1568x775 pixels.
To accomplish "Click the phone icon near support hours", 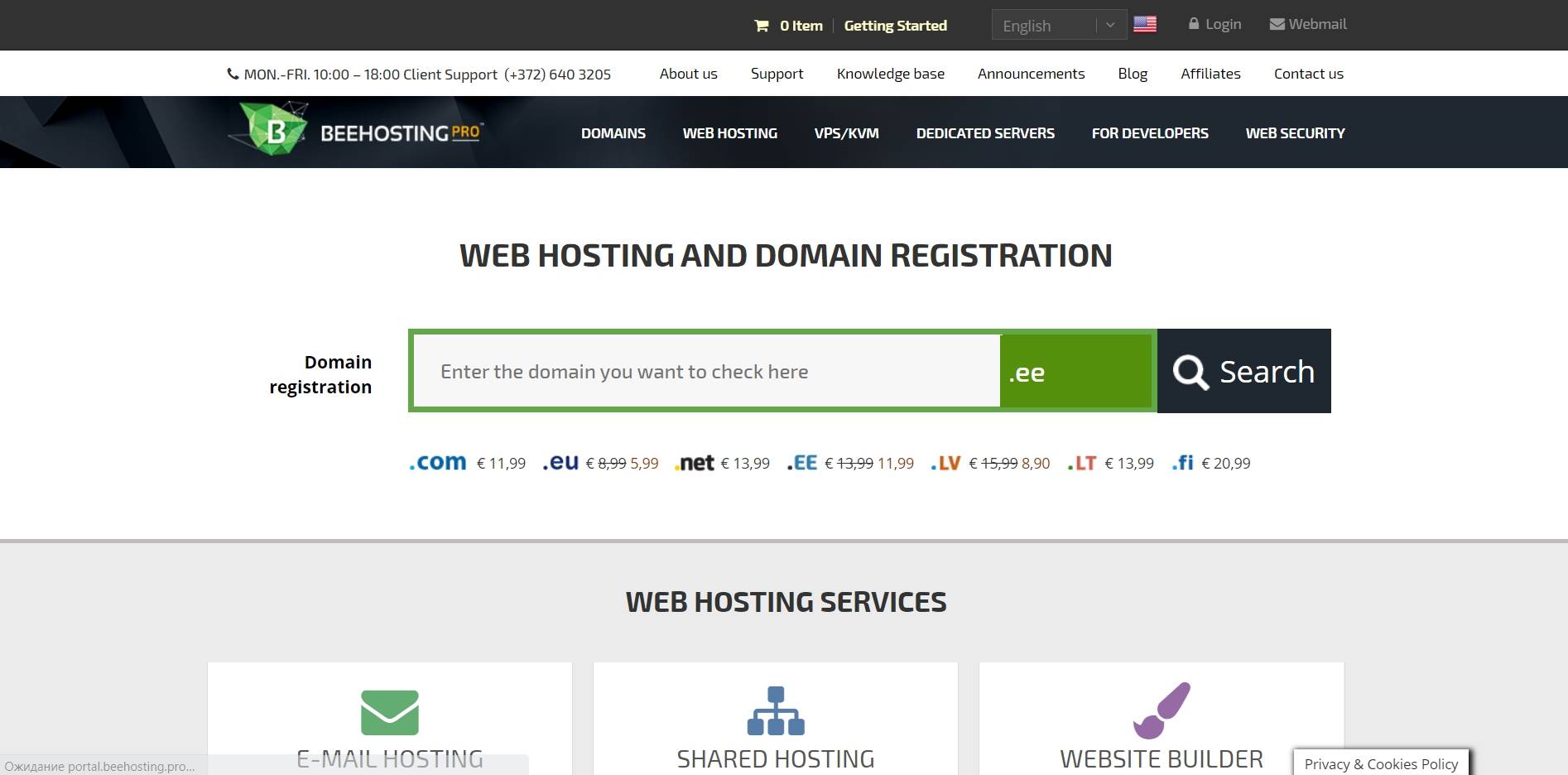I will [x=233, y=74].
